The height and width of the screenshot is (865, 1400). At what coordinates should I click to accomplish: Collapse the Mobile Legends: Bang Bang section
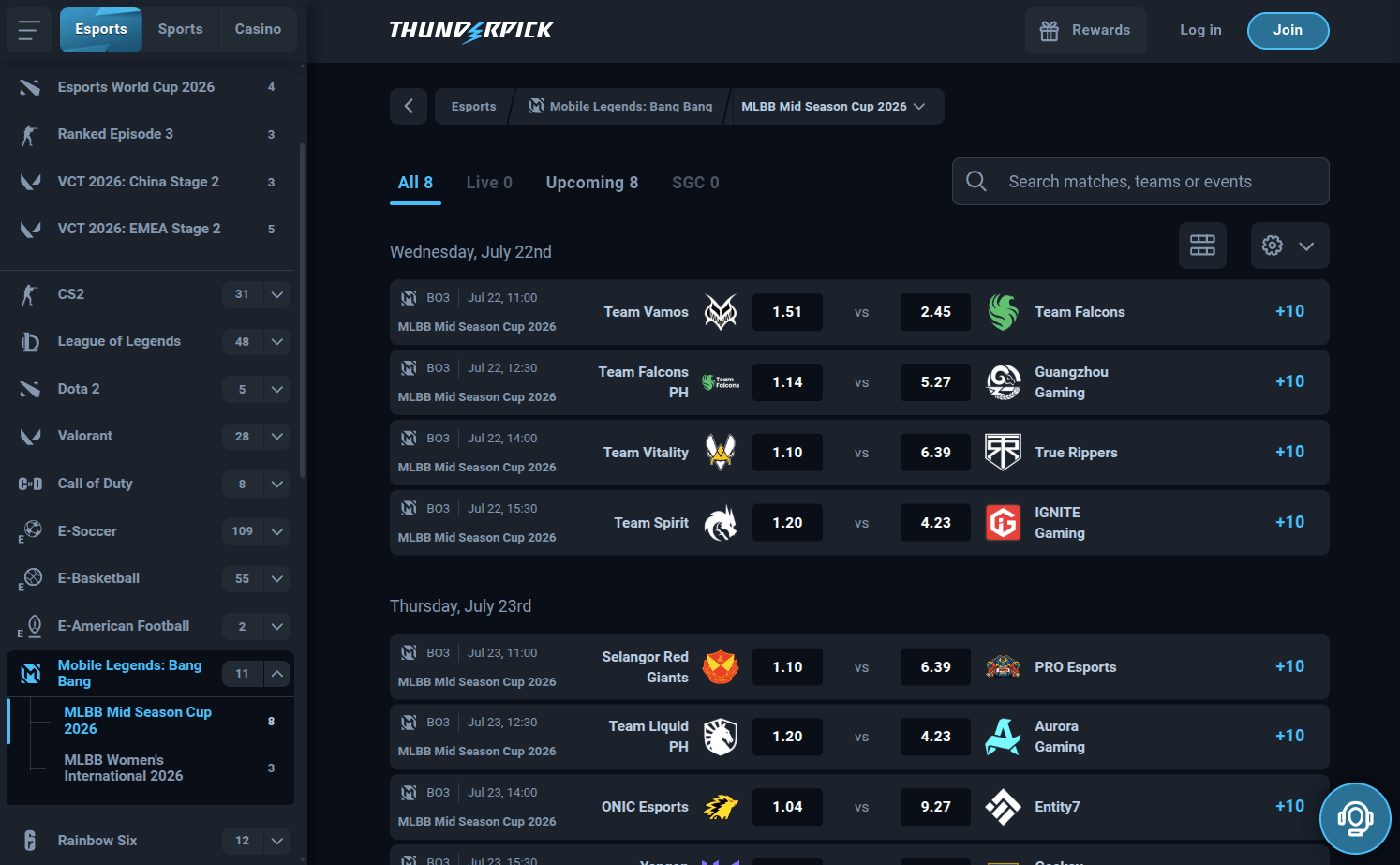point(277,673)
